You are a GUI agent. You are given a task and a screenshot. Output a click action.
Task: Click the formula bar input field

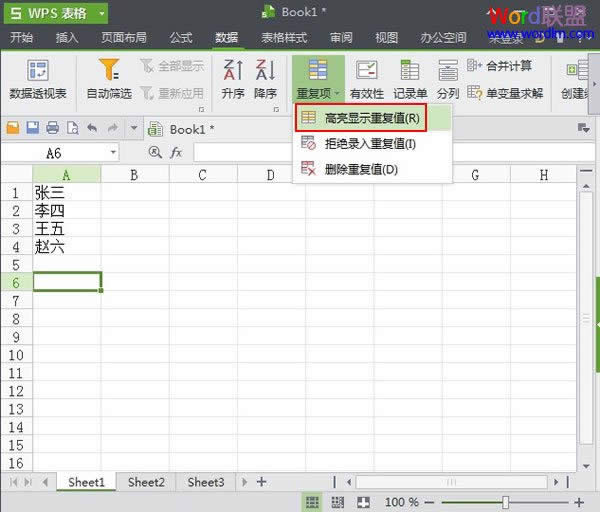point(393,152)
